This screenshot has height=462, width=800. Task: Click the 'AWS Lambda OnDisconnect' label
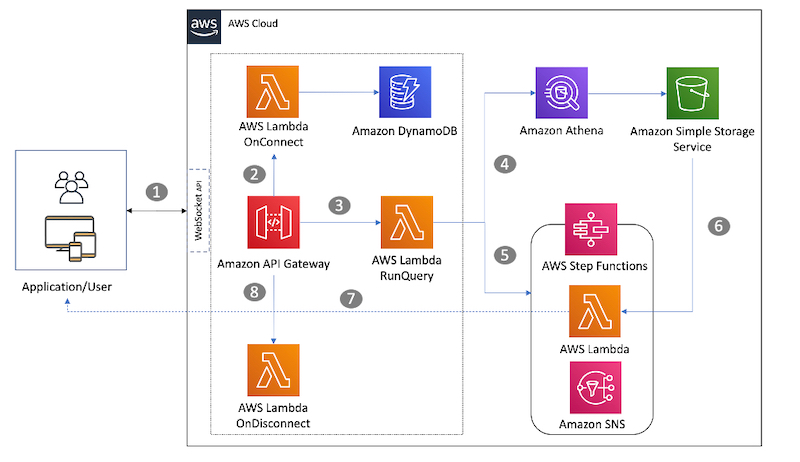point(273,415)
